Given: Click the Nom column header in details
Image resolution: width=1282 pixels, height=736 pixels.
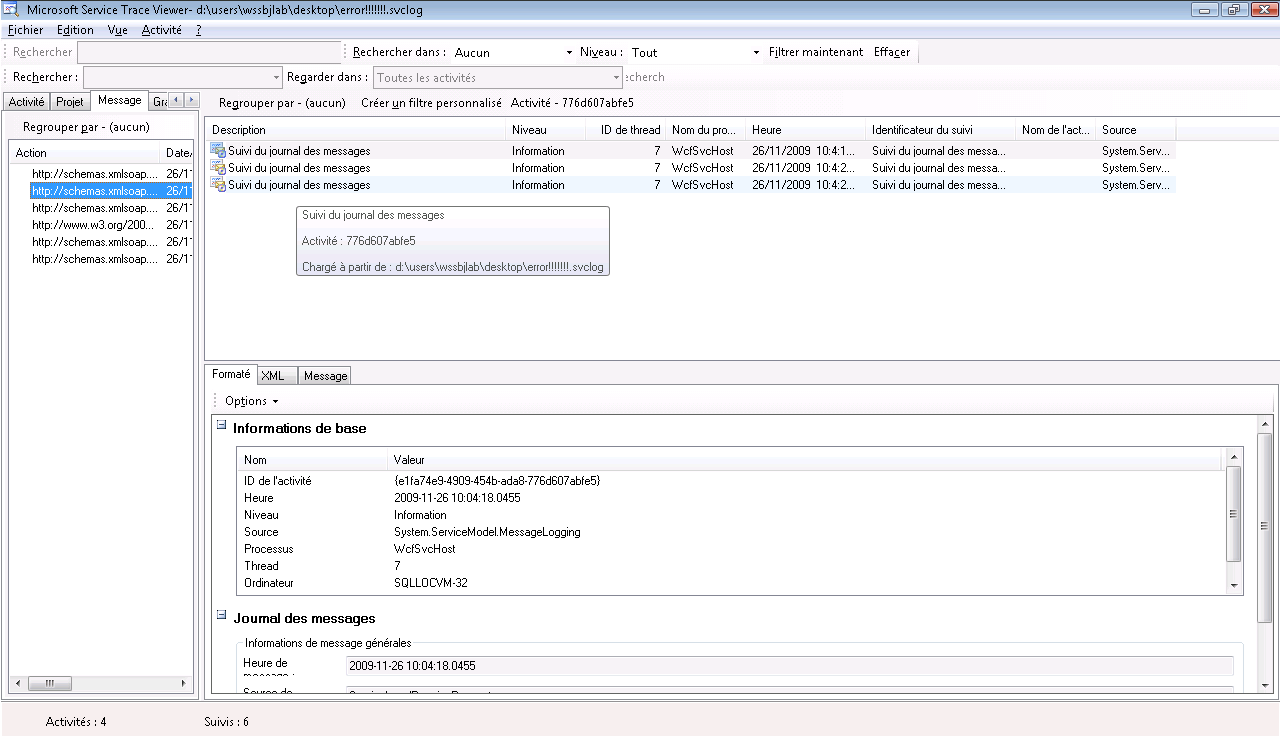Looking at the screenshot, I should [312, 460].
